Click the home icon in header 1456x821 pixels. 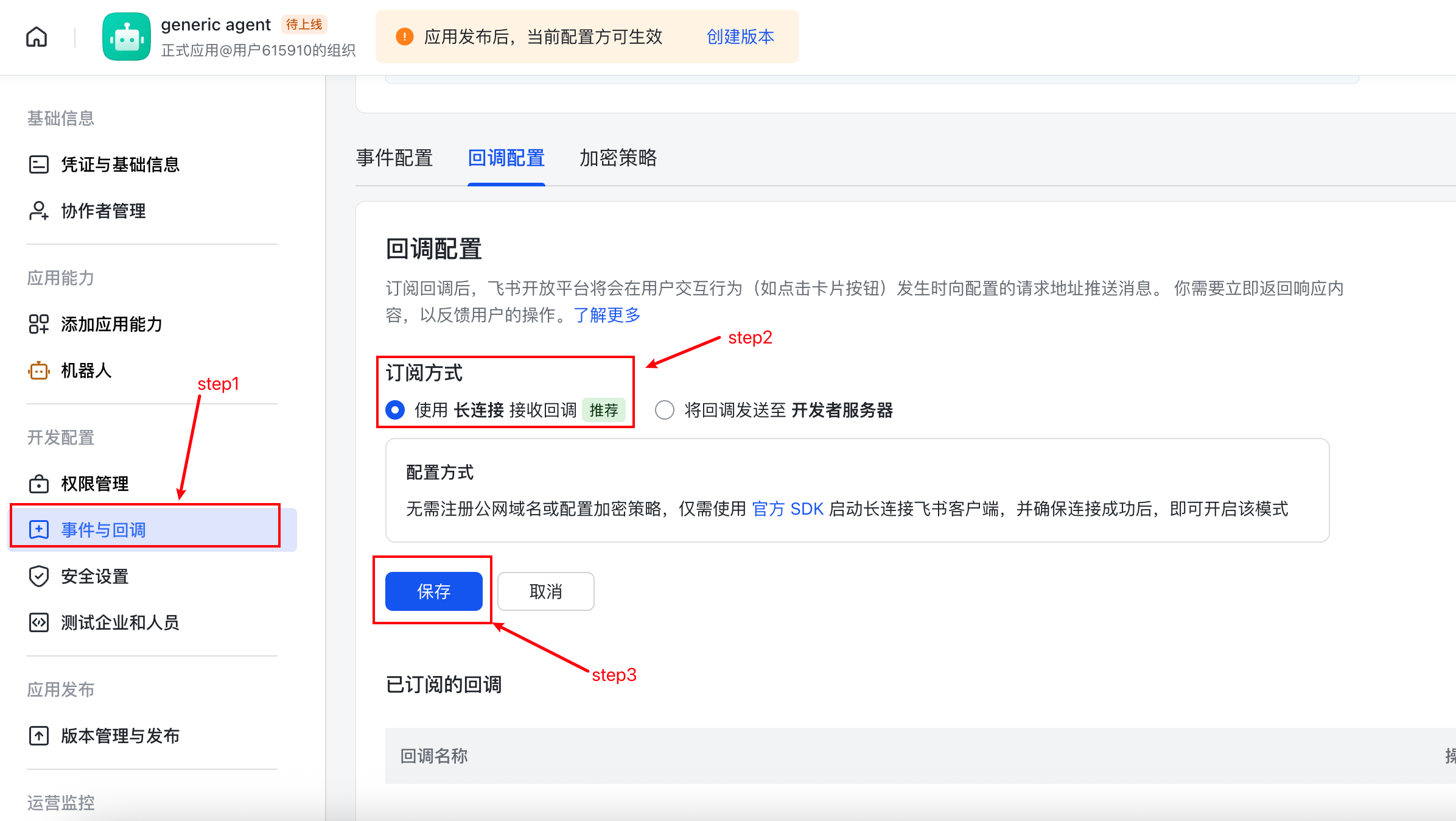[37, 37]
